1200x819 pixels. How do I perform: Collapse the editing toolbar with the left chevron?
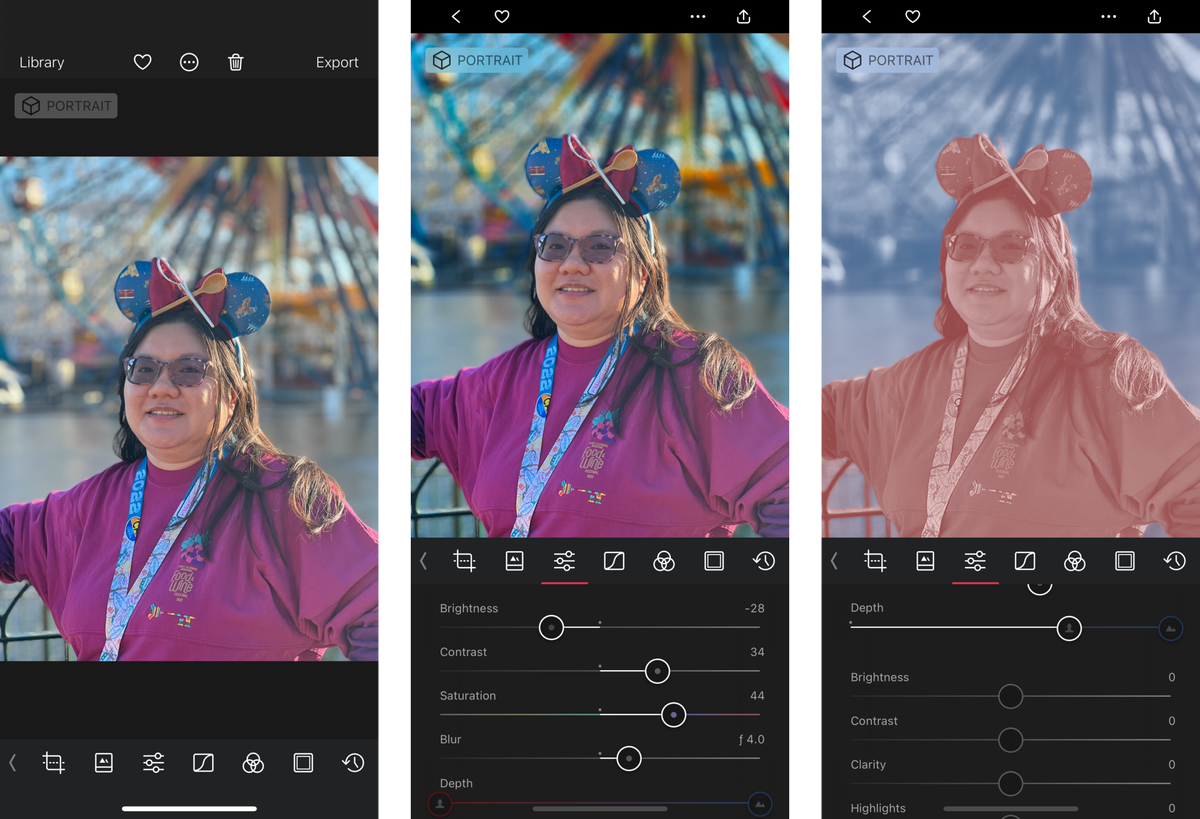[x=422, y=561]
